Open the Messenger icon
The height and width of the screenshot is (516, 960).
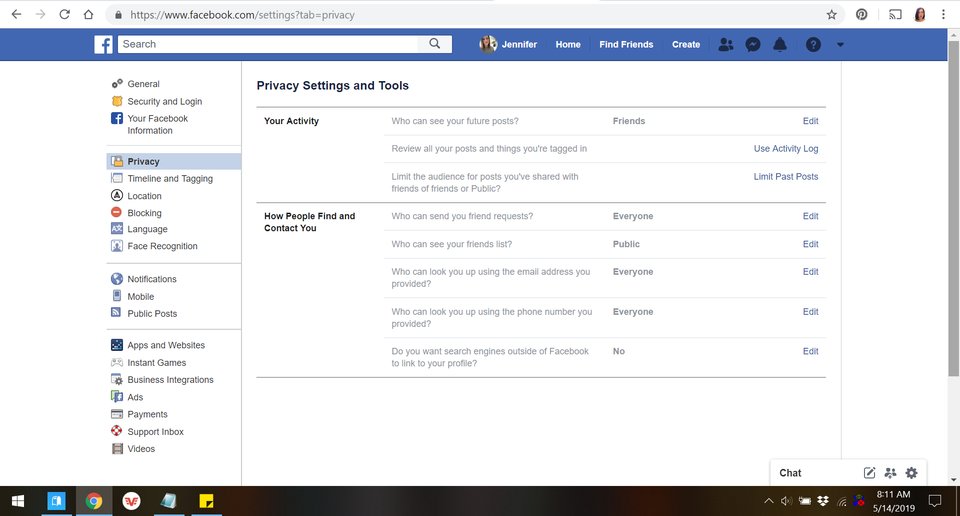point(753,44)
